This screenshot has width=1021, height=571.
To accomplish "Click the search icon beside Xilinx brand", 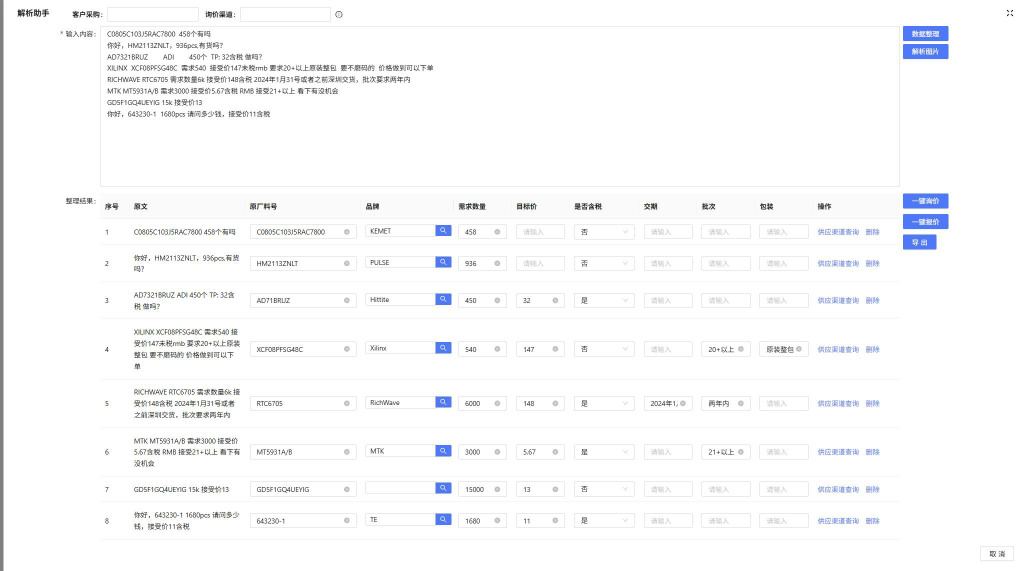I will point(443,348).
